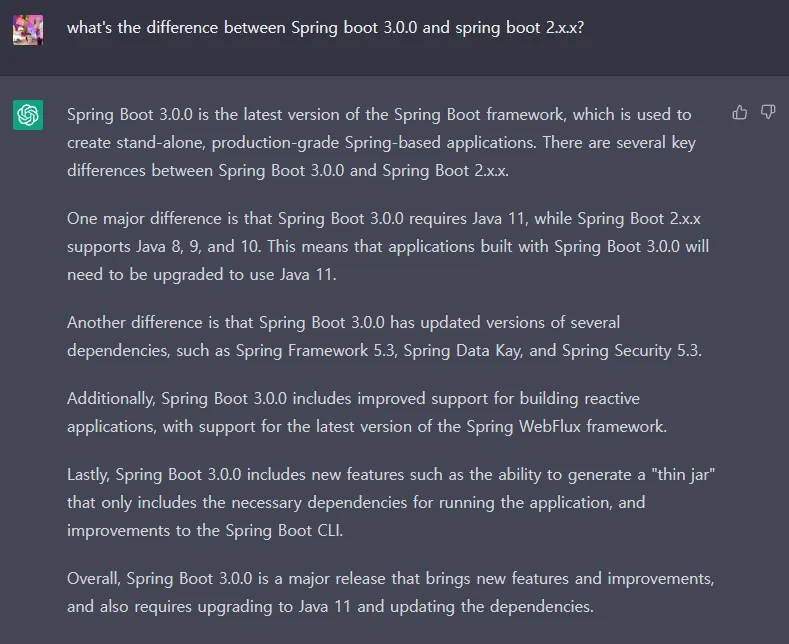Click the paragraph starting "Overall, Spring Boot"

pyautogui.click(x=390, y=592)
